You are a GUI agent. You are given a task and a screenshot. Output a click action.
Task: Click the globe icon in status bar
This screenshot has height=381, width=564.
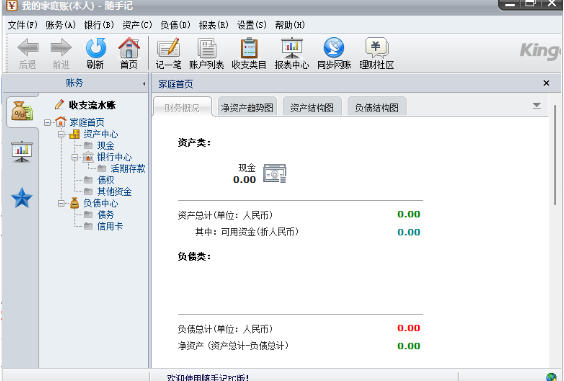(x=551, y=377)
